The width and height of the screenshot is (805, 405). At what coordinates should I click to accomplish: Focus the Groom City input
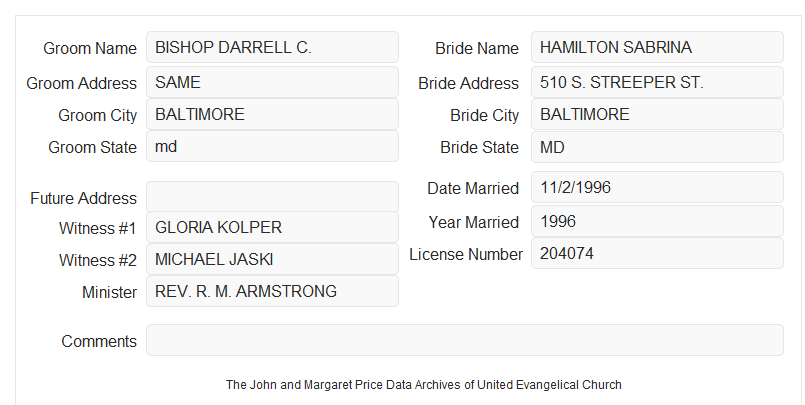[272, 114]
